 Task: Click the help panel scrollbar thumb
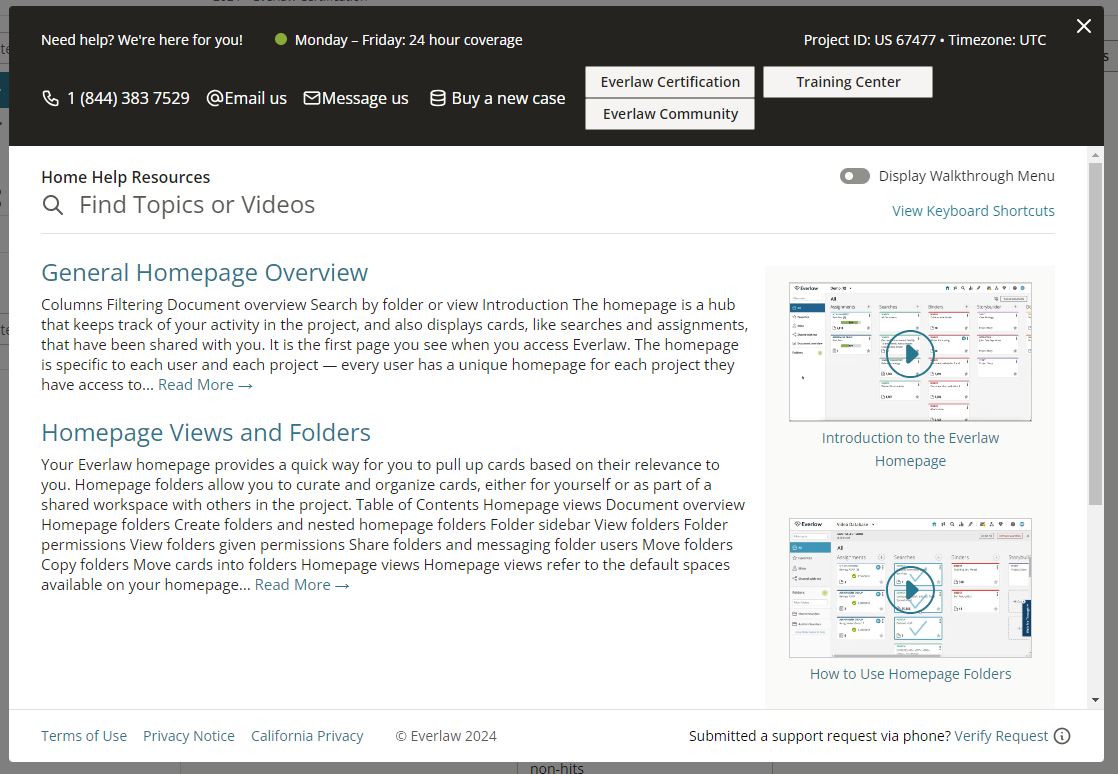pos(1095,334)
